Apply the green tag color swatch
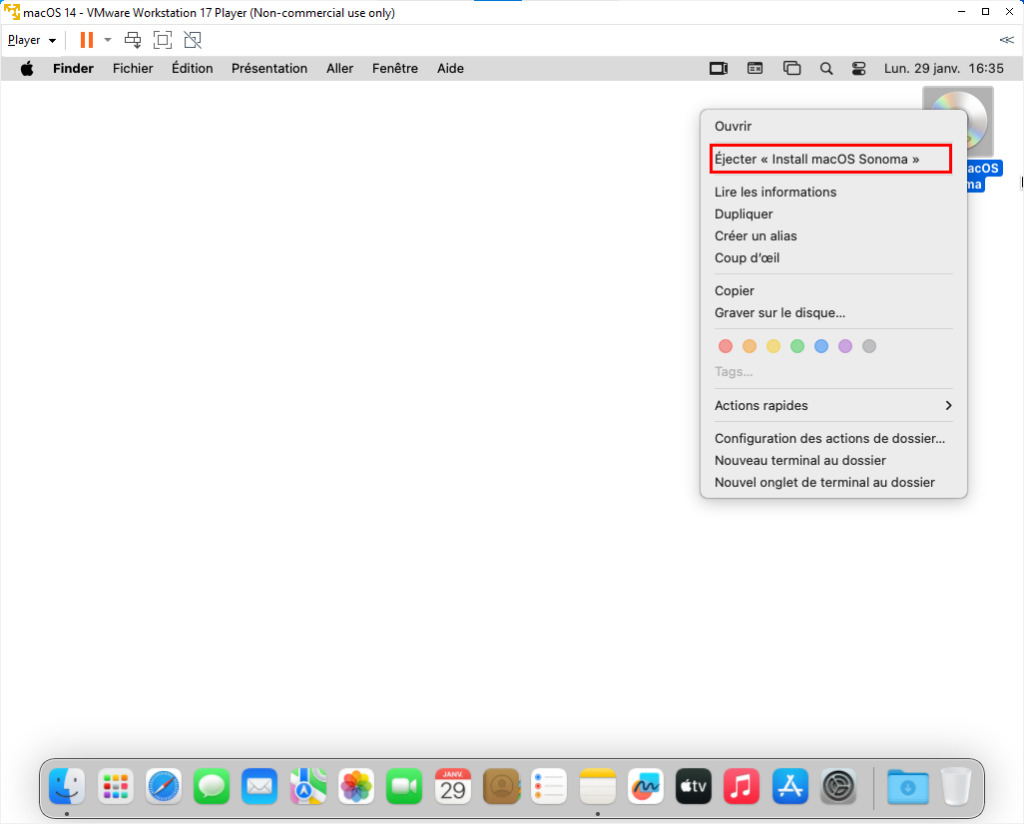This screenshot has height=824, width=1024. [797, 346]
